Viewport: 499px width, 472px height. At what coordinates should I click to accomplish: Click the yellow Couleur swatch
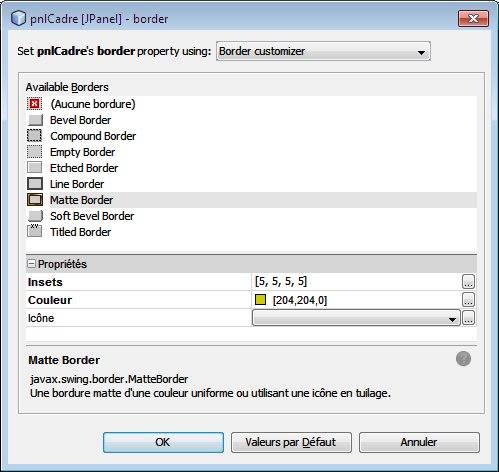pyautogui.click(x=260, y=299)
